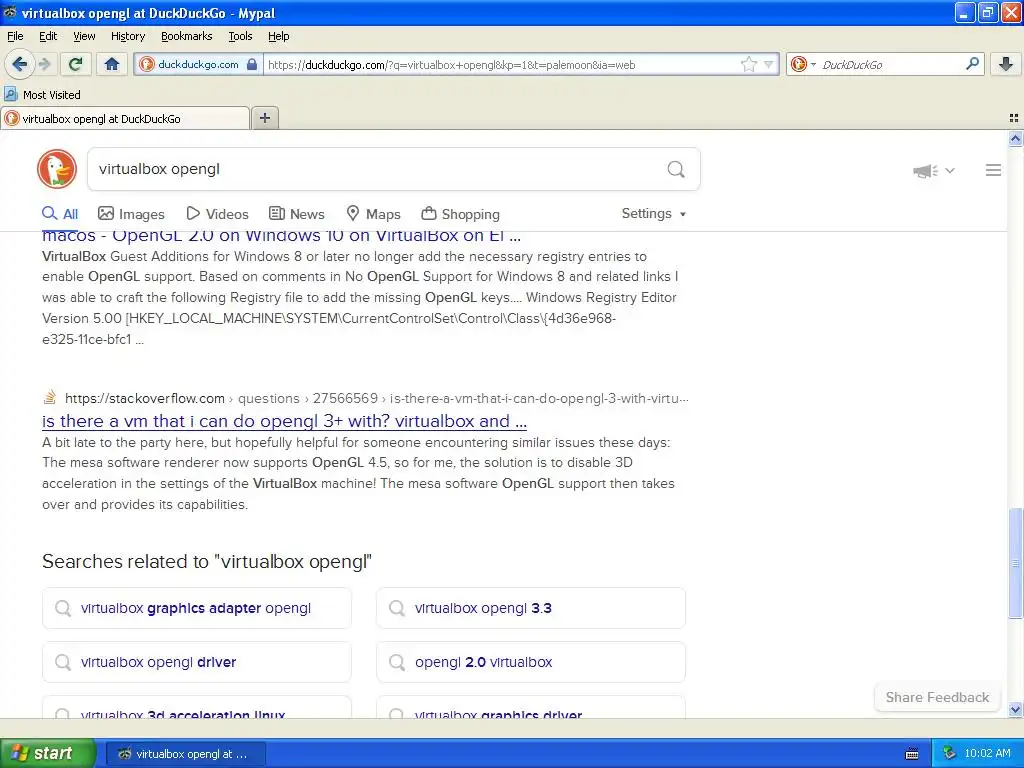This screenshot has width=1024, height=768.
Task: Select the Mypal taskbar window button
Action: click(185, 754)
